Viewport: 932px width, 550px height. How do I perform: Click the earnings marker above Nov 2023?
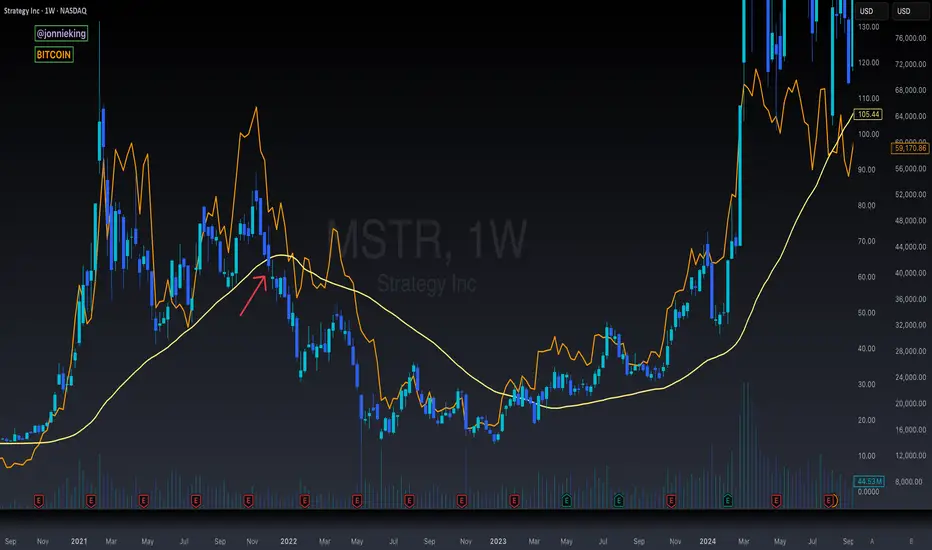click(x=671, y=501)
